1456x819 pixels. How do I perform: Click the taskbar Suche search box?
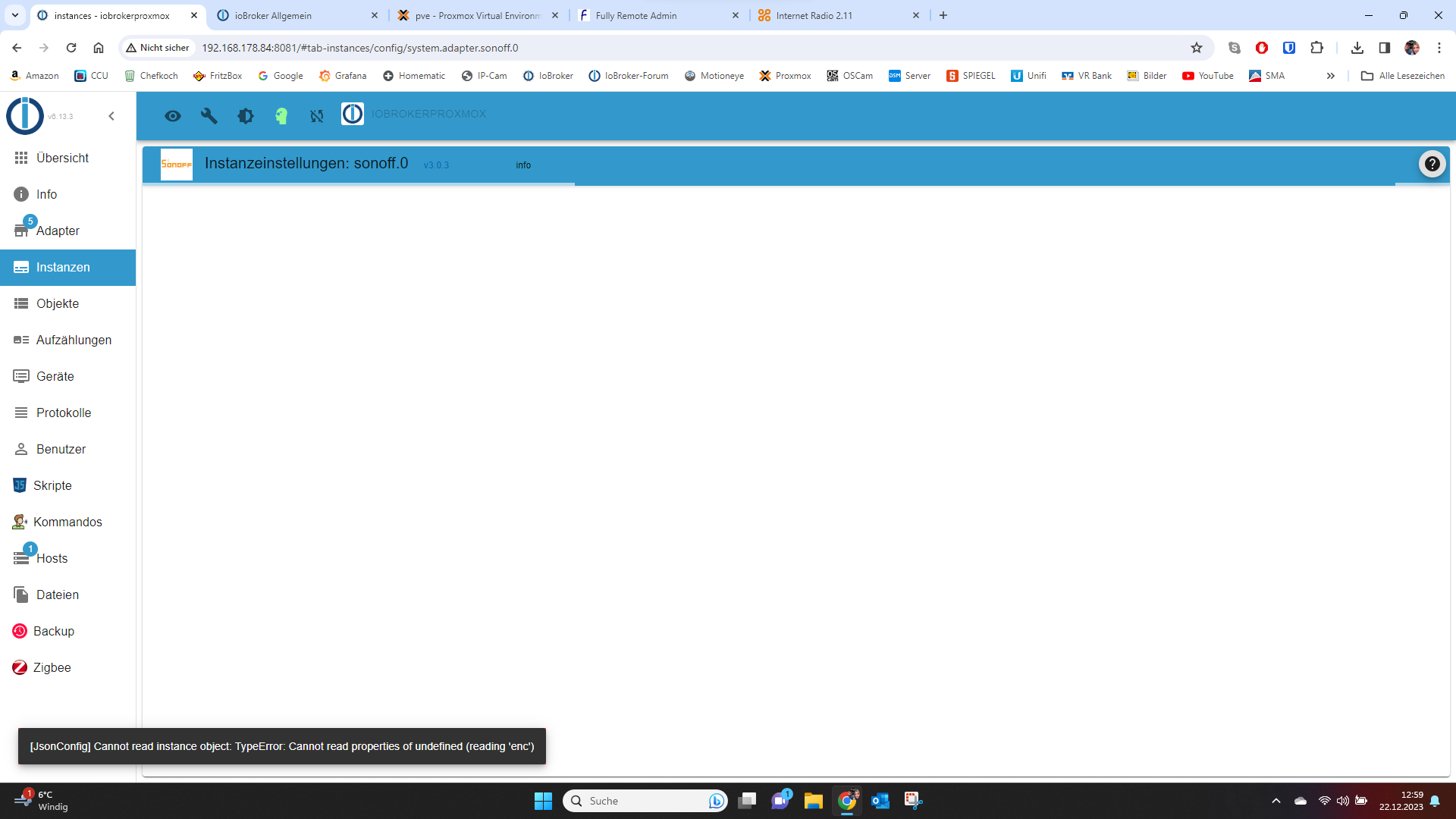tap(645, 801)
